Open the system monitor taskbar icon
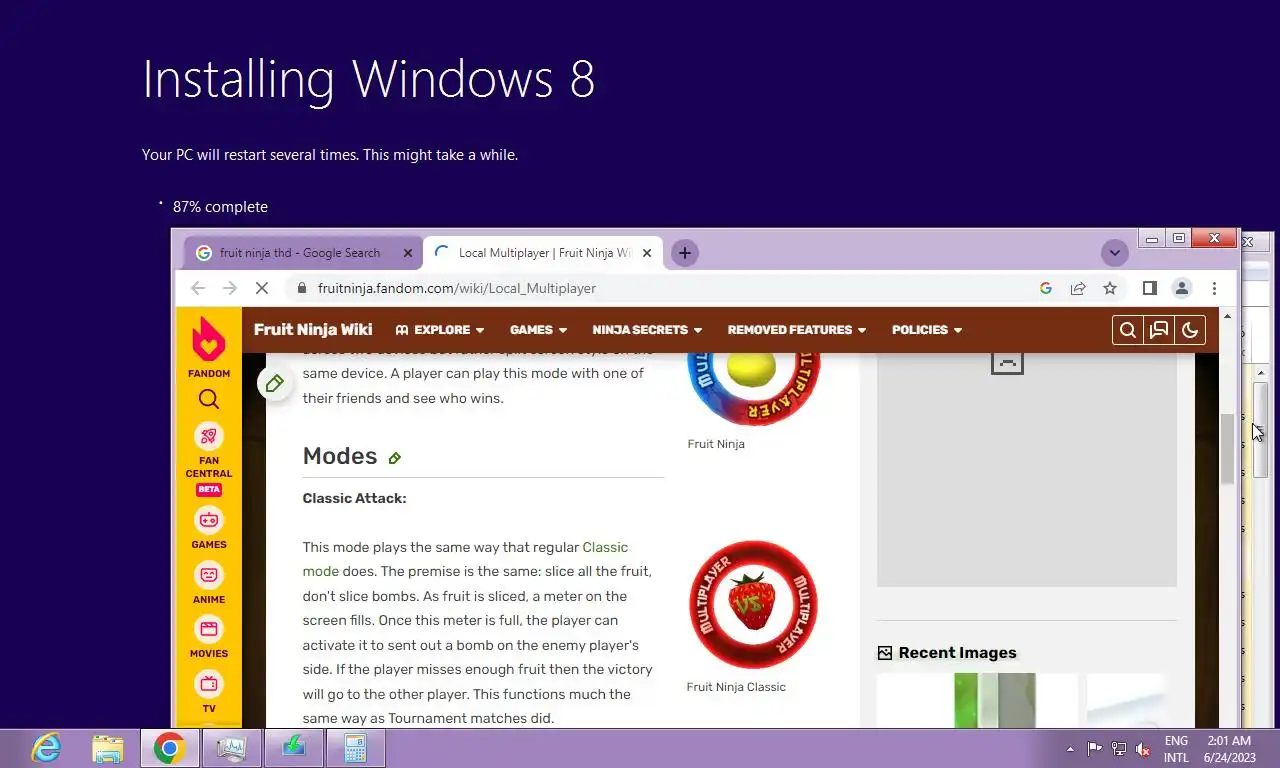Image resolution: width=1280 pixels, height=768 pixels. click(x=231, y=748)
